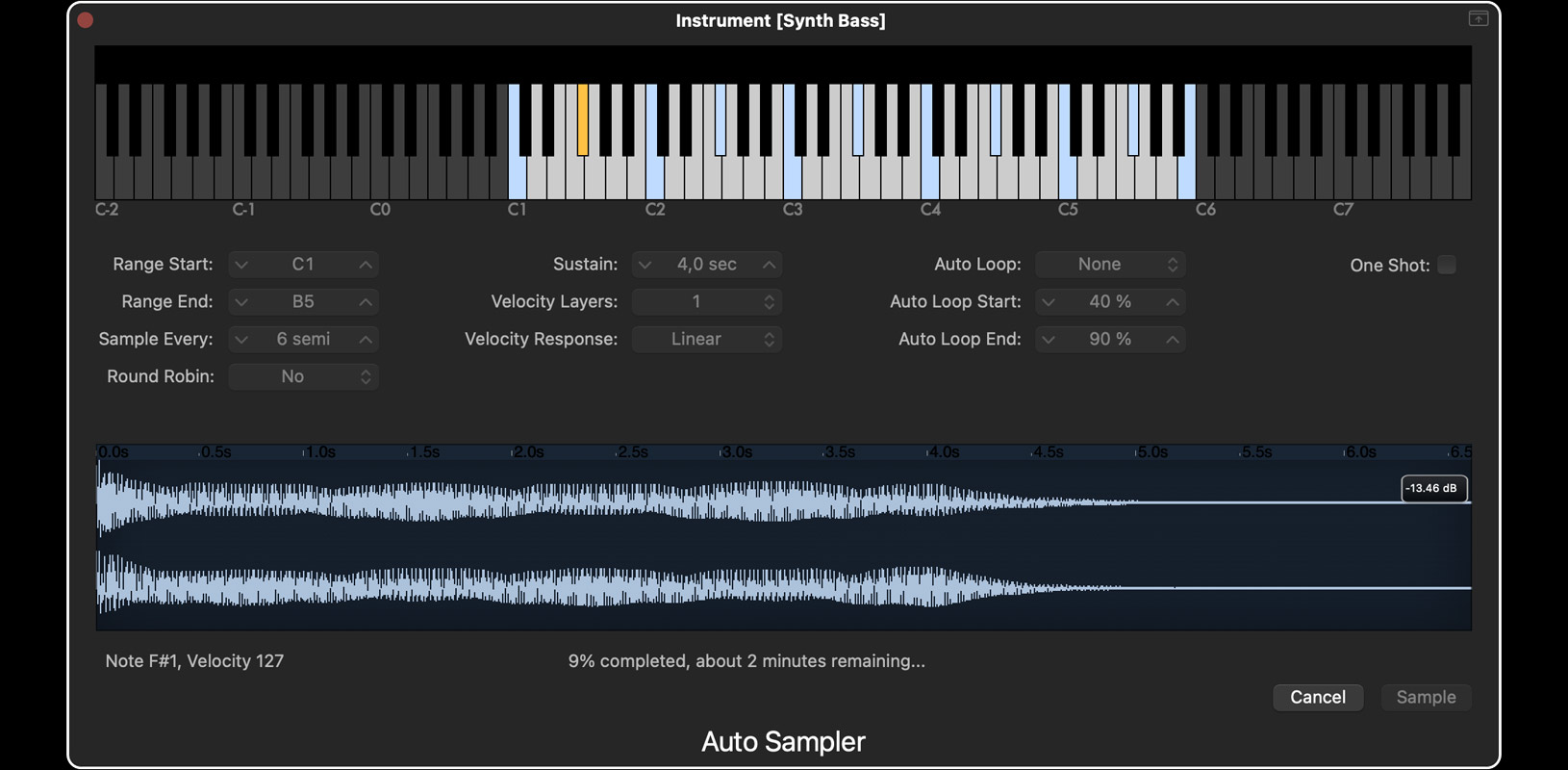Viewport: 1568px width, 770px height.
Task: Increase Sample Every value chevron
Action: (x=366, y=340)
